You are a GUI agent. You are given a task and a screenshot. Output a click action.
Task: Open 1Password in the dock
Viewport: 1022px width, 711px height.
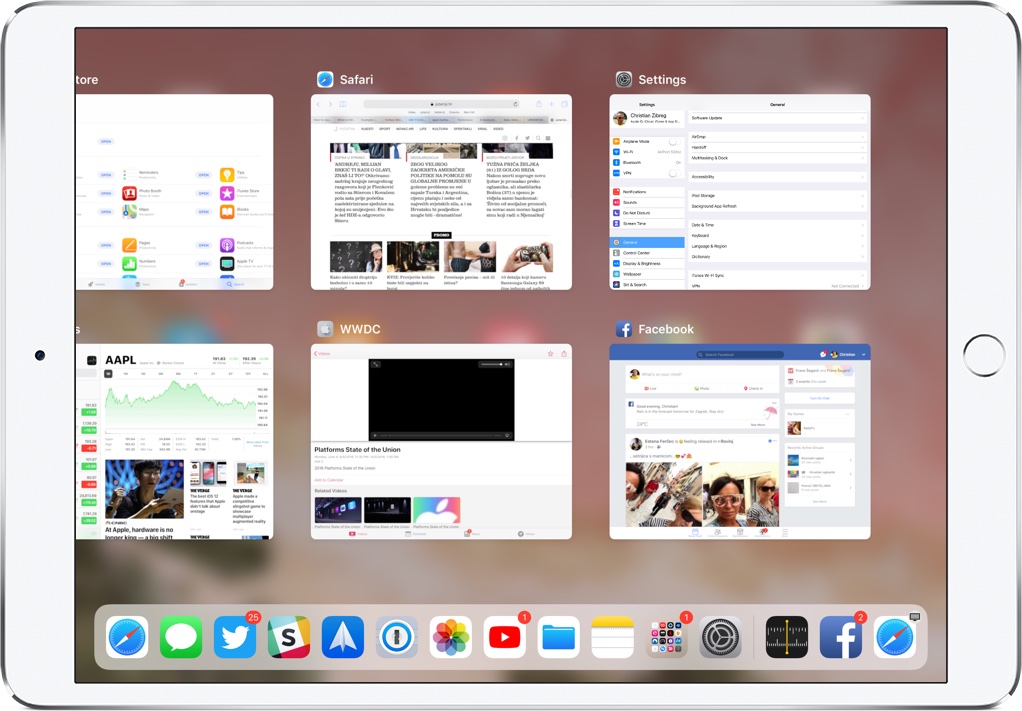[397, 637]
